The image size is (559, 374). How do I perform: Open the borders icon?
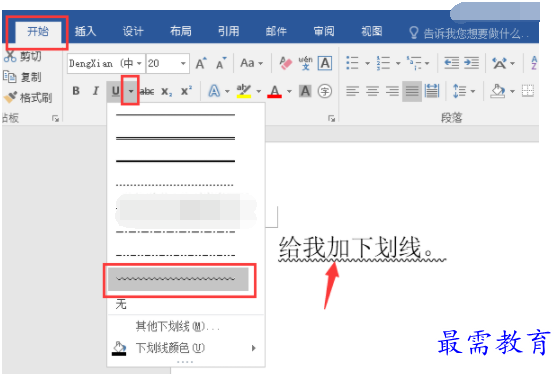528,91
